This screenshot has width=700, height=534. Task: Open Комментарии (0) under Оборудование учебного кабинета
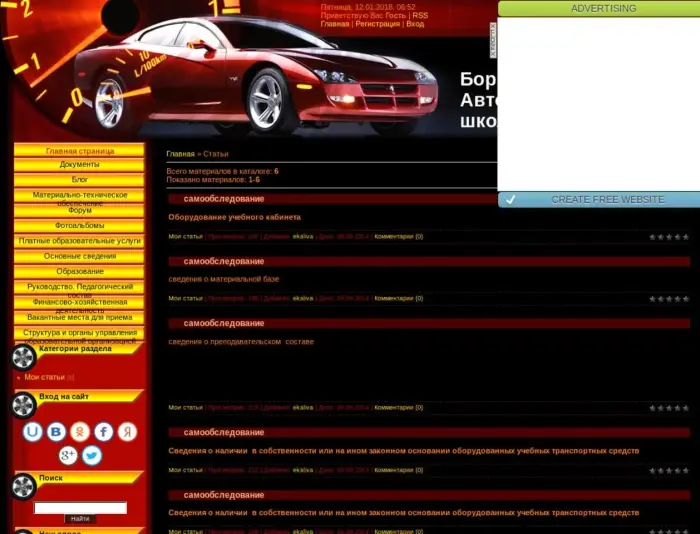point(399,237)
